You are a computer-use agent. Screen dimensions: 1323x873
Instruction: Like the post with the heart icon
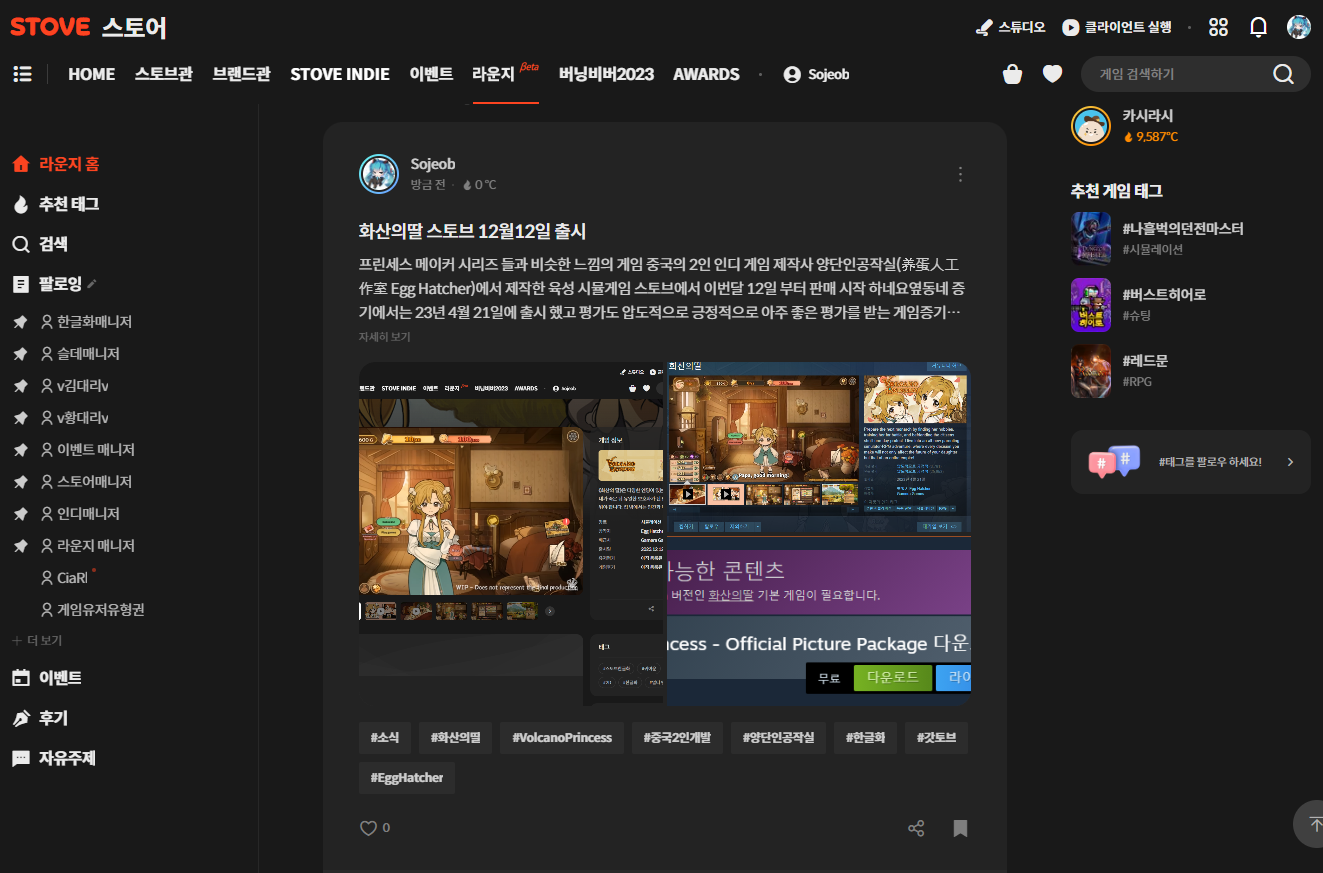(x=369, y=828)
